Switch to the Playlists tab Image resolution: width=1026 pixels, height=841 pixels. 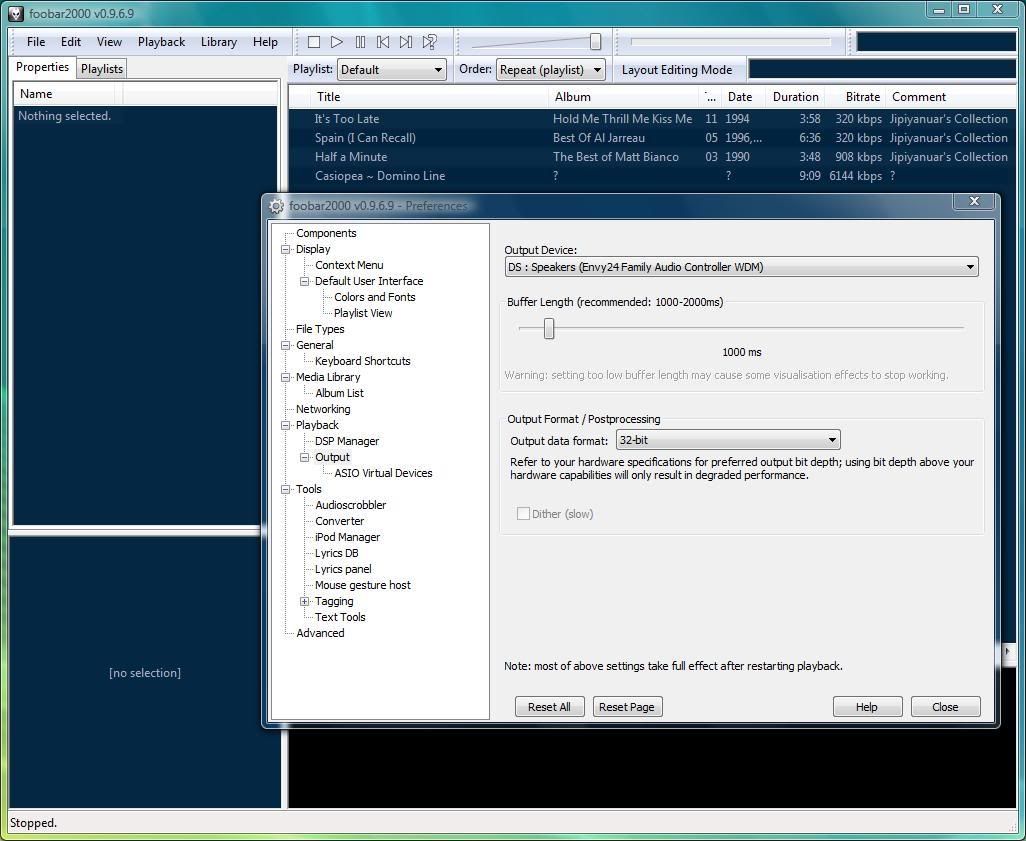point(102,69)
